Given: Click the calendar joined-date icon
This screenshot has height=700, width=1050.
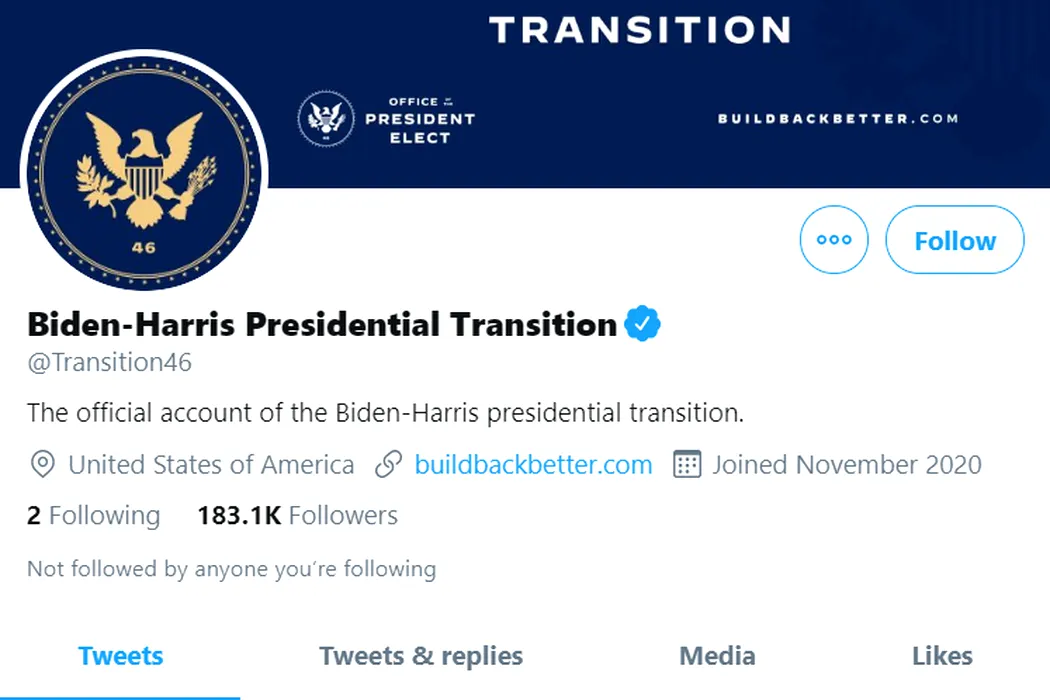Looking at the screenshot, I should click(686, 464).
